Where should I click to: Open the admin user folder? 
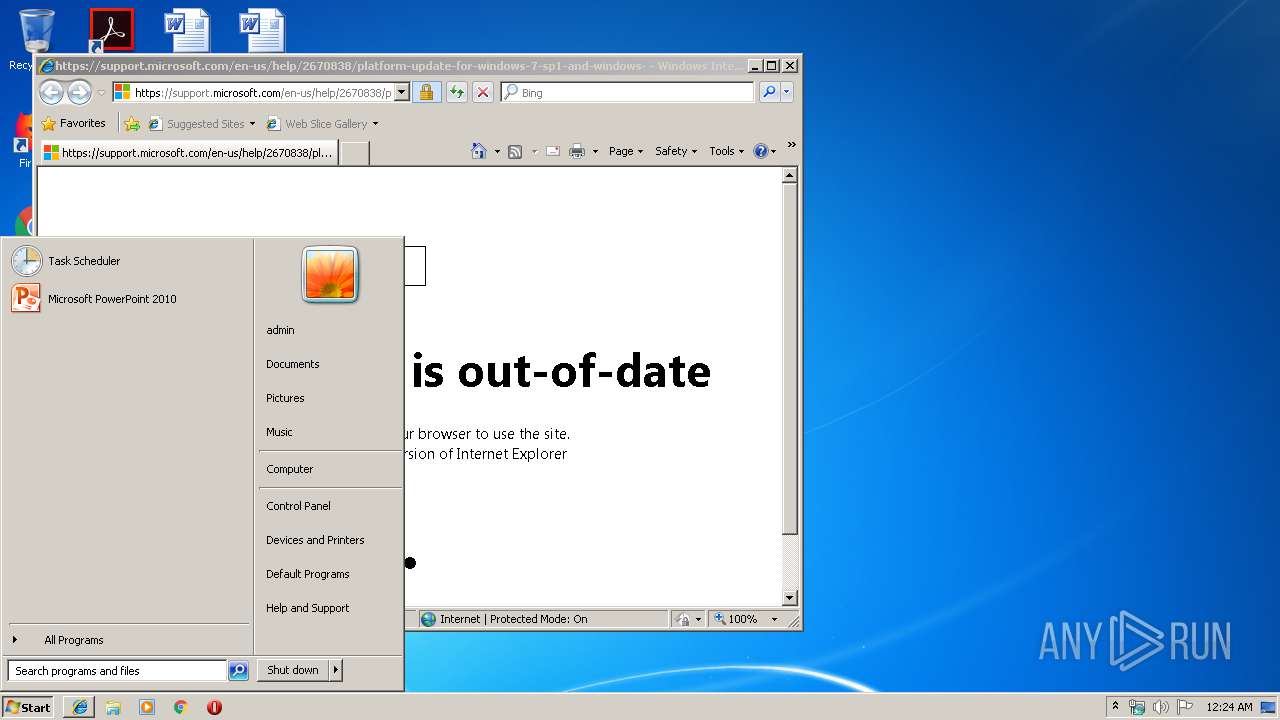click(x=280, y=330)
